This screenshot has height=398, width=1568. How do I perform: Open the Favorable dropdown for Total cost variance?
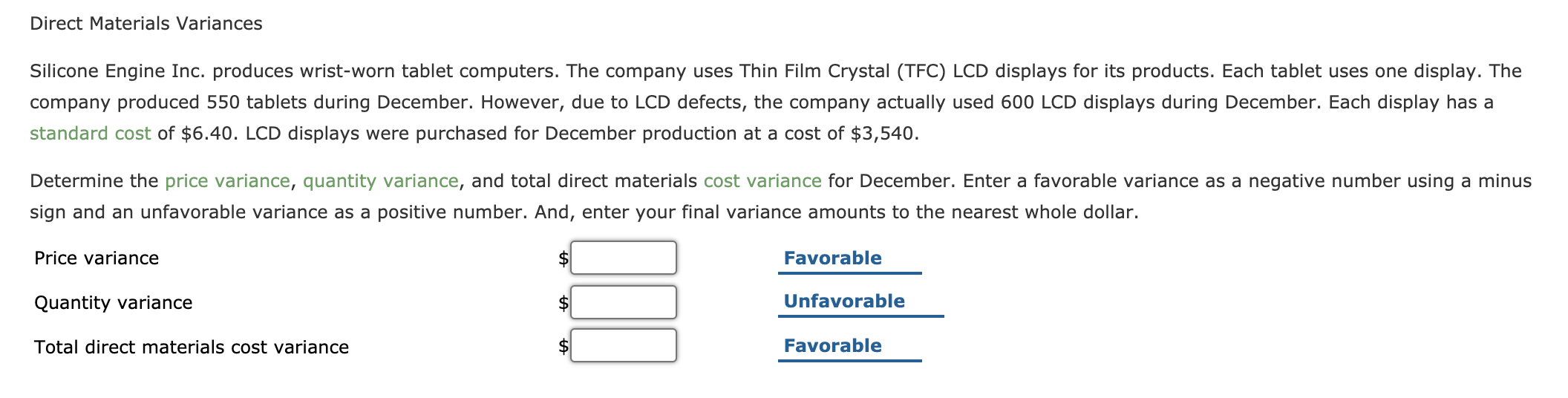click(849, 346)
